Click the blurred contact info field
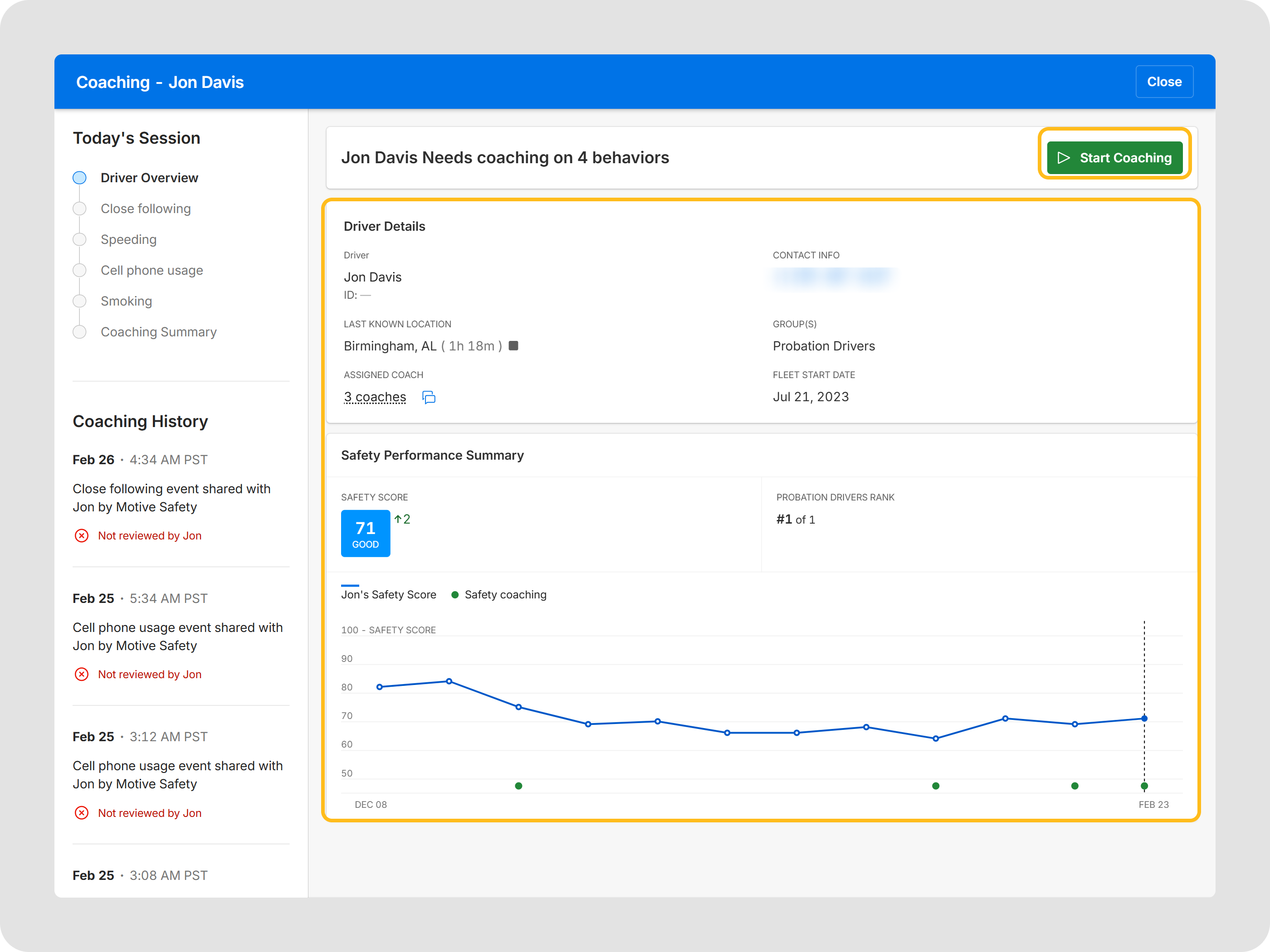 (833, 278)
